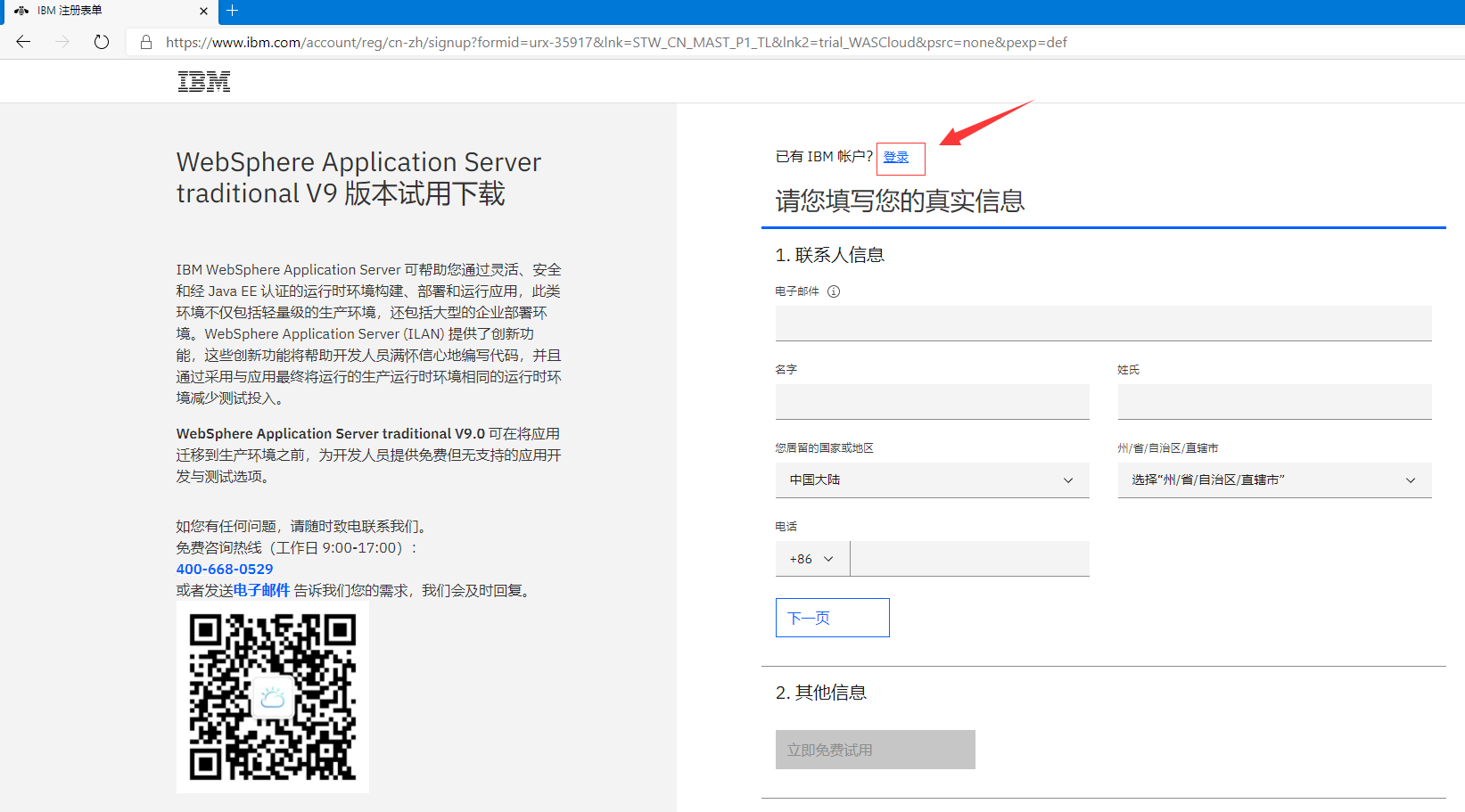Image resolution: width=1465 pixels, height=812 pixels.
Task: Open a new tab with the plus icon
Action: pyautogui.click(x=233, y=12)
